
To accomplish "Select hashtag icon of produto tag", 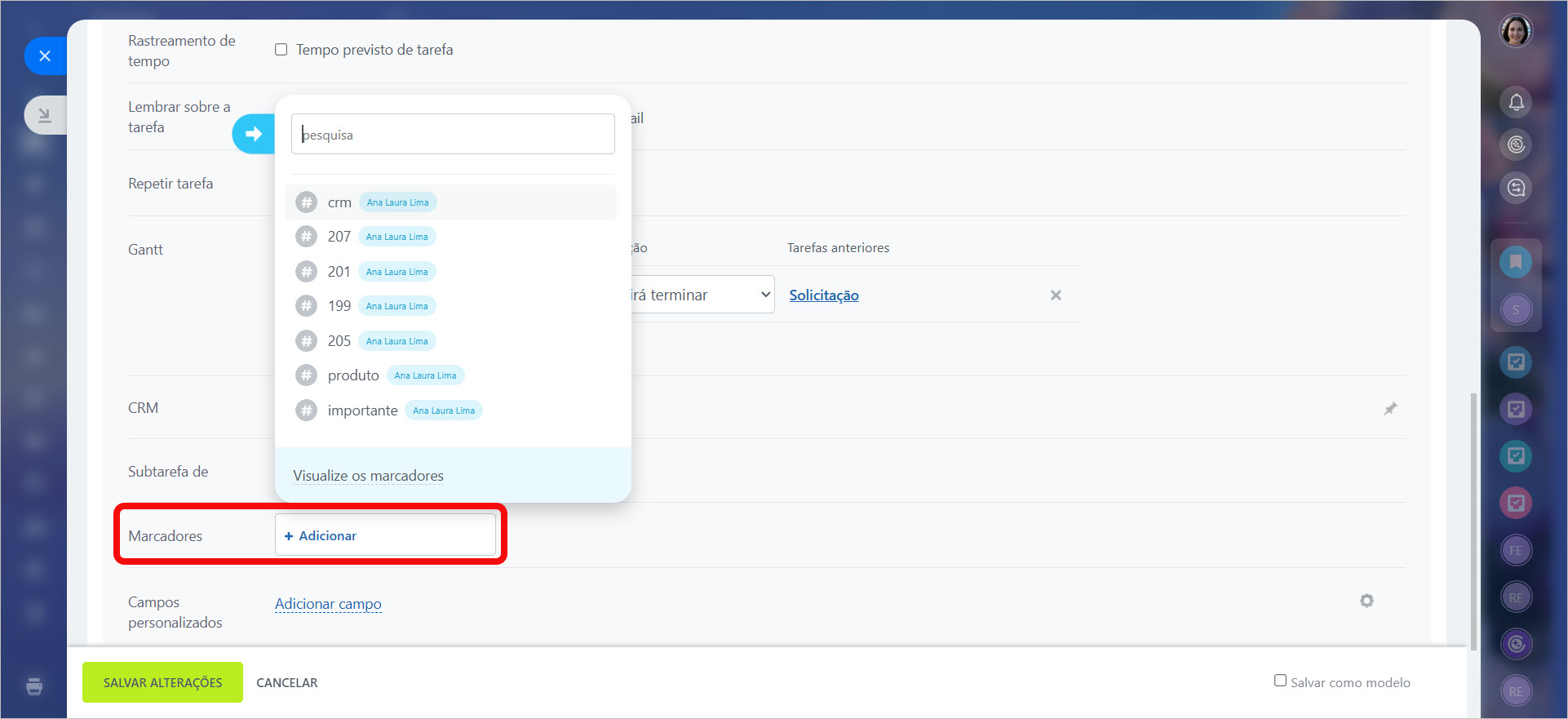I will tap(306, 375).
